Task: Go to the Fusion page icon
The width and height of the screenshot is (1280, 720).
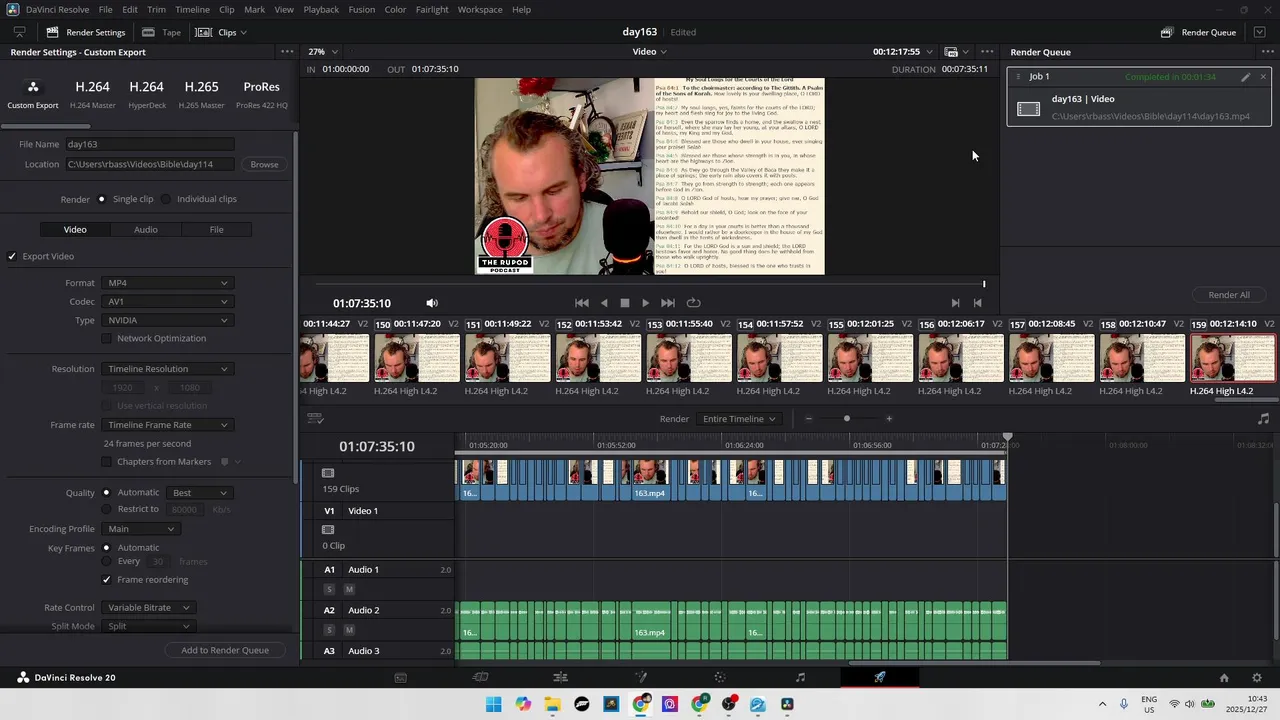Action: (640, 678)
